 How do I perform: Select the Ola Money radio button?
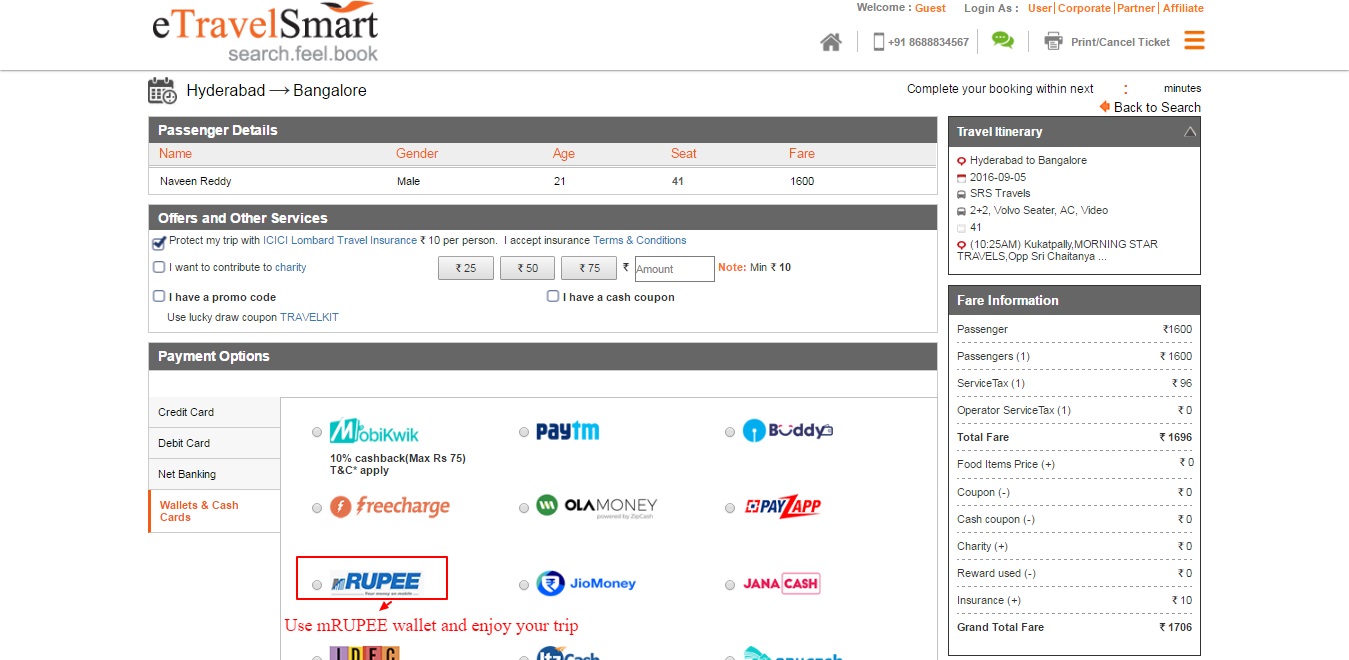(x=524, y=508)
